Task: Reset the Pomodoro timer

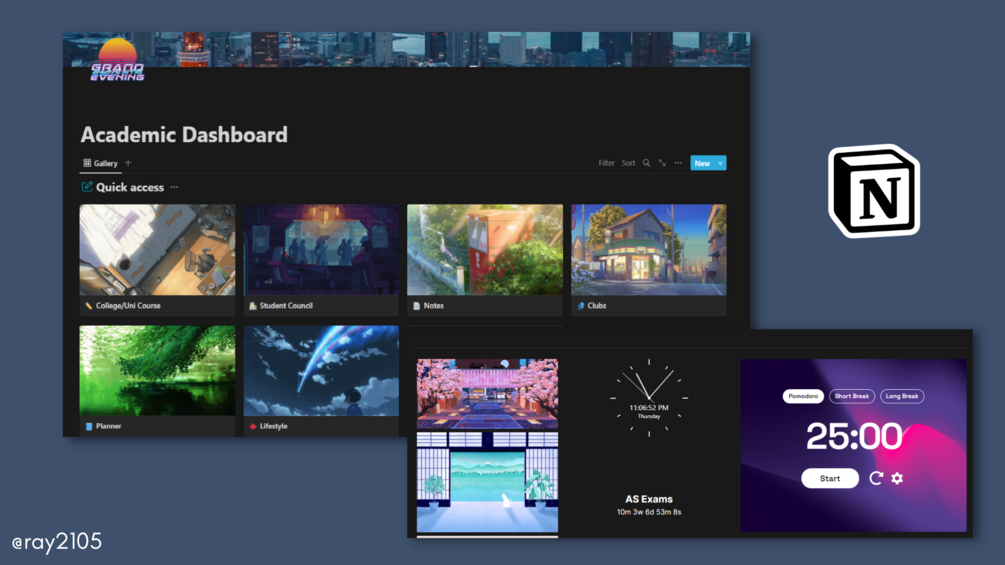Action: (876, 478)
